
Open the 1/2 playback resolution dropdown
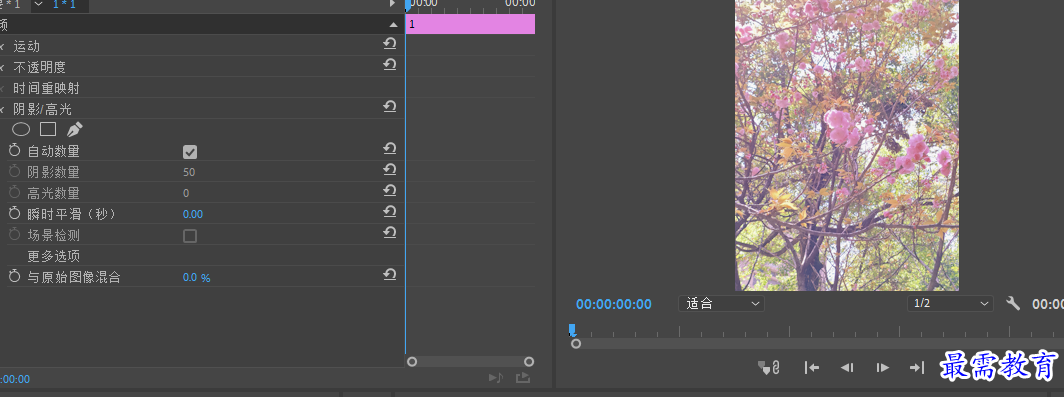click(950, 303)
